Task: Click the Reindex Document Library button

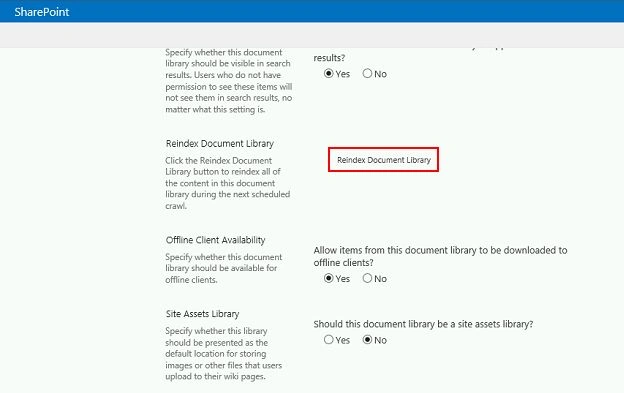Action: click(x=384, y=160)
